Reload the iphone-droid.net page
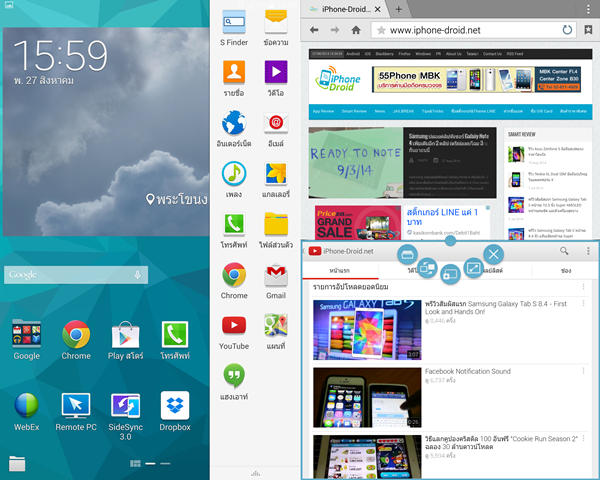This screenshot has height=480, width=600. 567,30
